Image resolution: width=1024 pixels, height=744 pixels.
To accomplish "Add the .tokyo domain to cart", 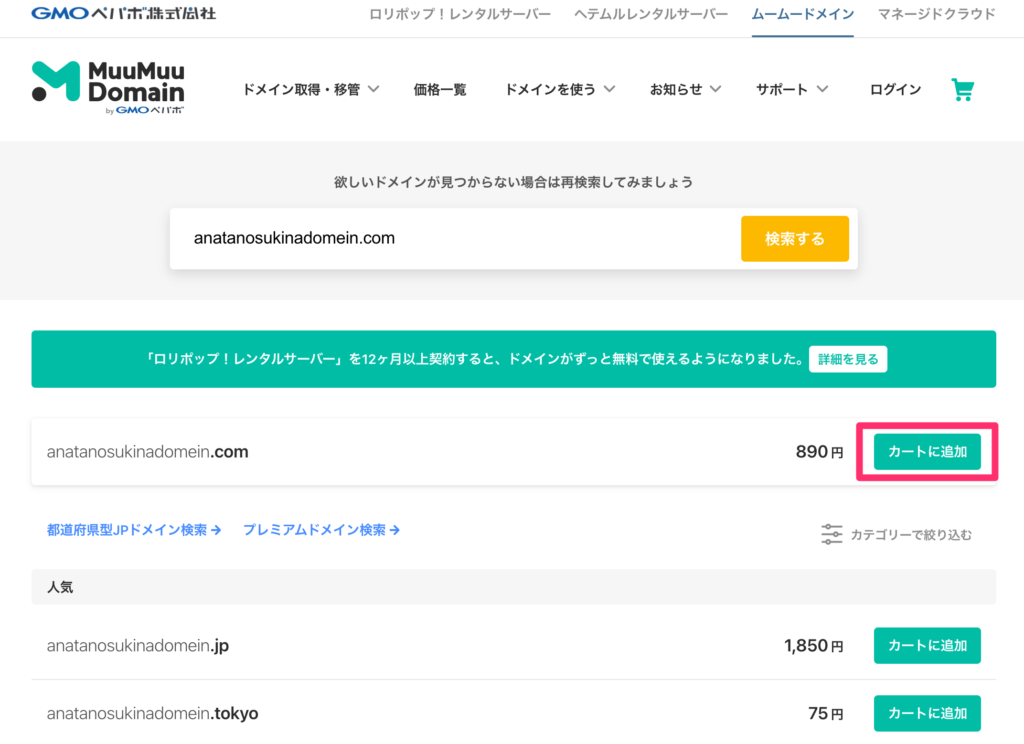I will pyautogui.click(x=927, y=713).
